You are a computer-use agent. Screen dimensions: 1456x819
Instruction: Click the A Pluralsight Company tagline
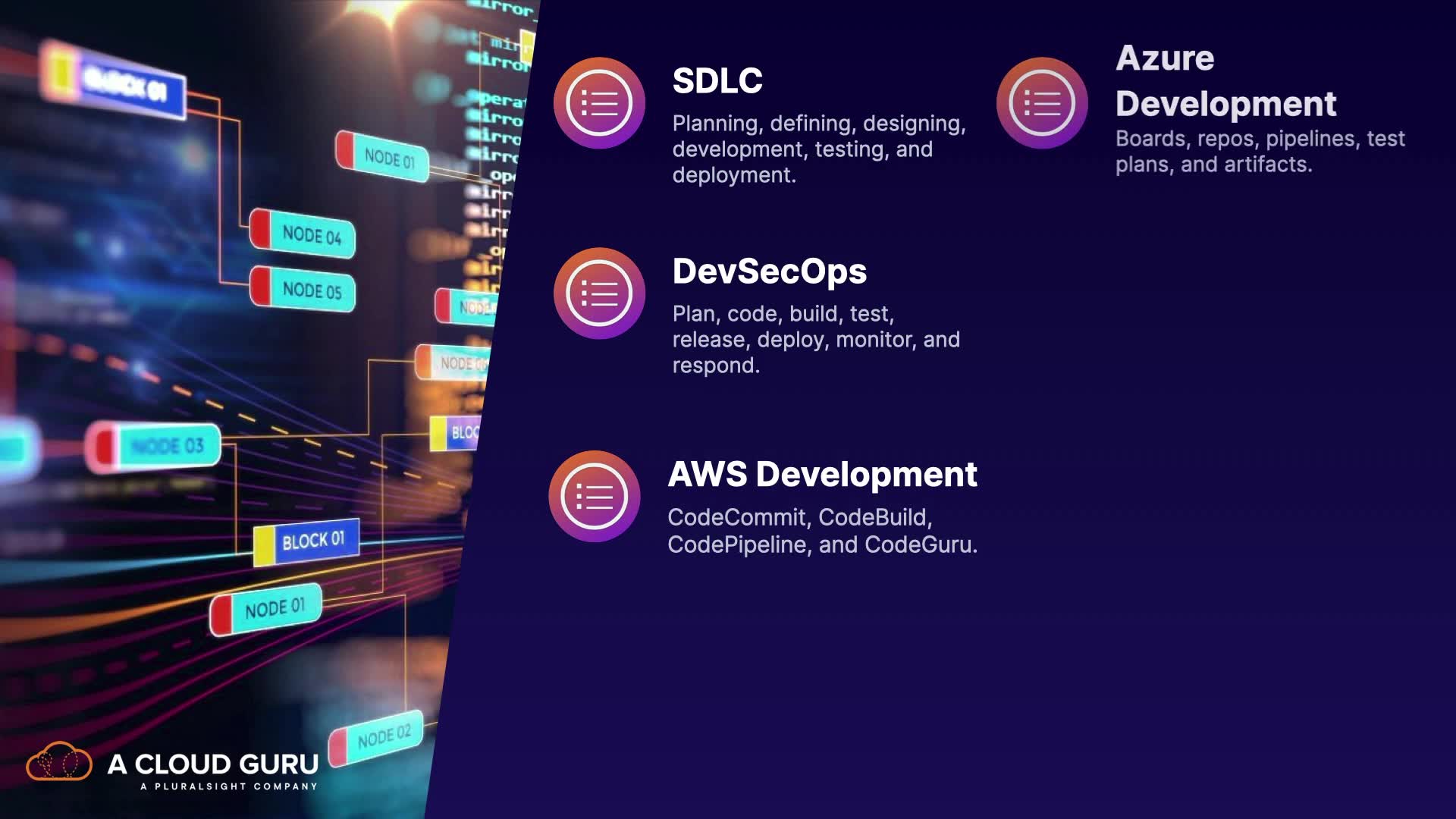228,786
